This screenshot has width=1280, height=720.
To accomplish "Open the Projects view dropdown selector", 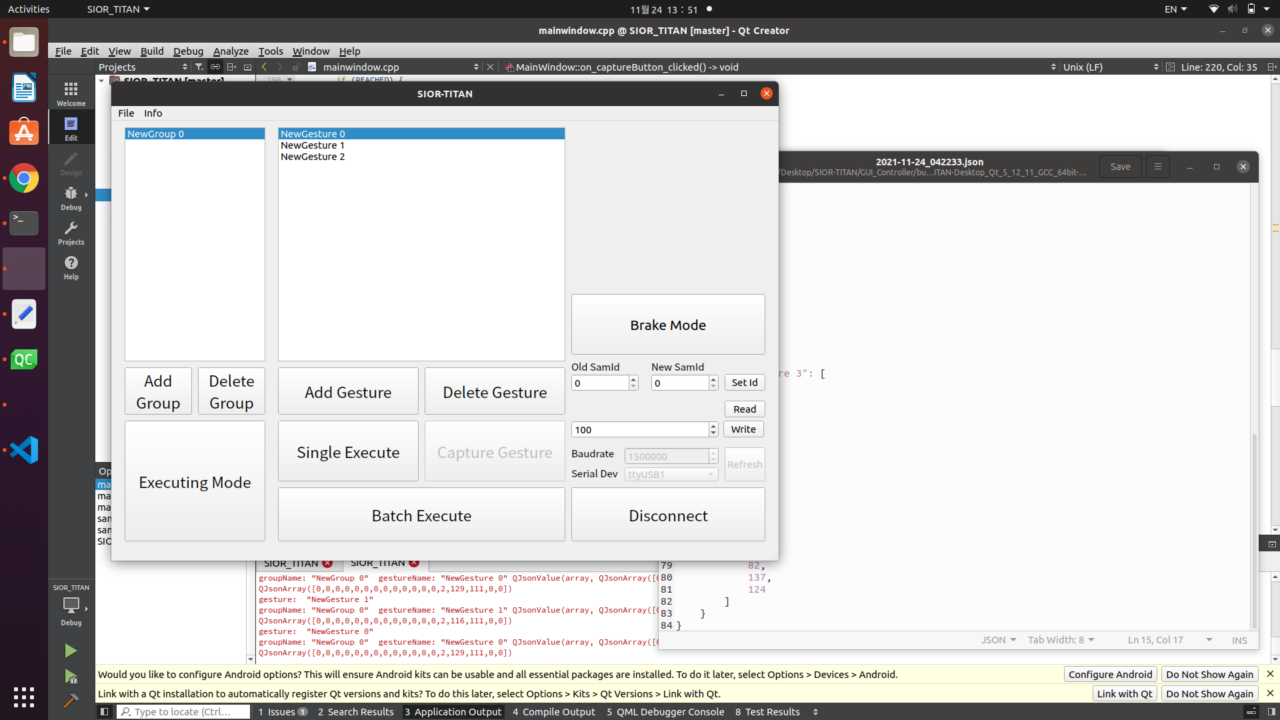I will tap(144, 67).
